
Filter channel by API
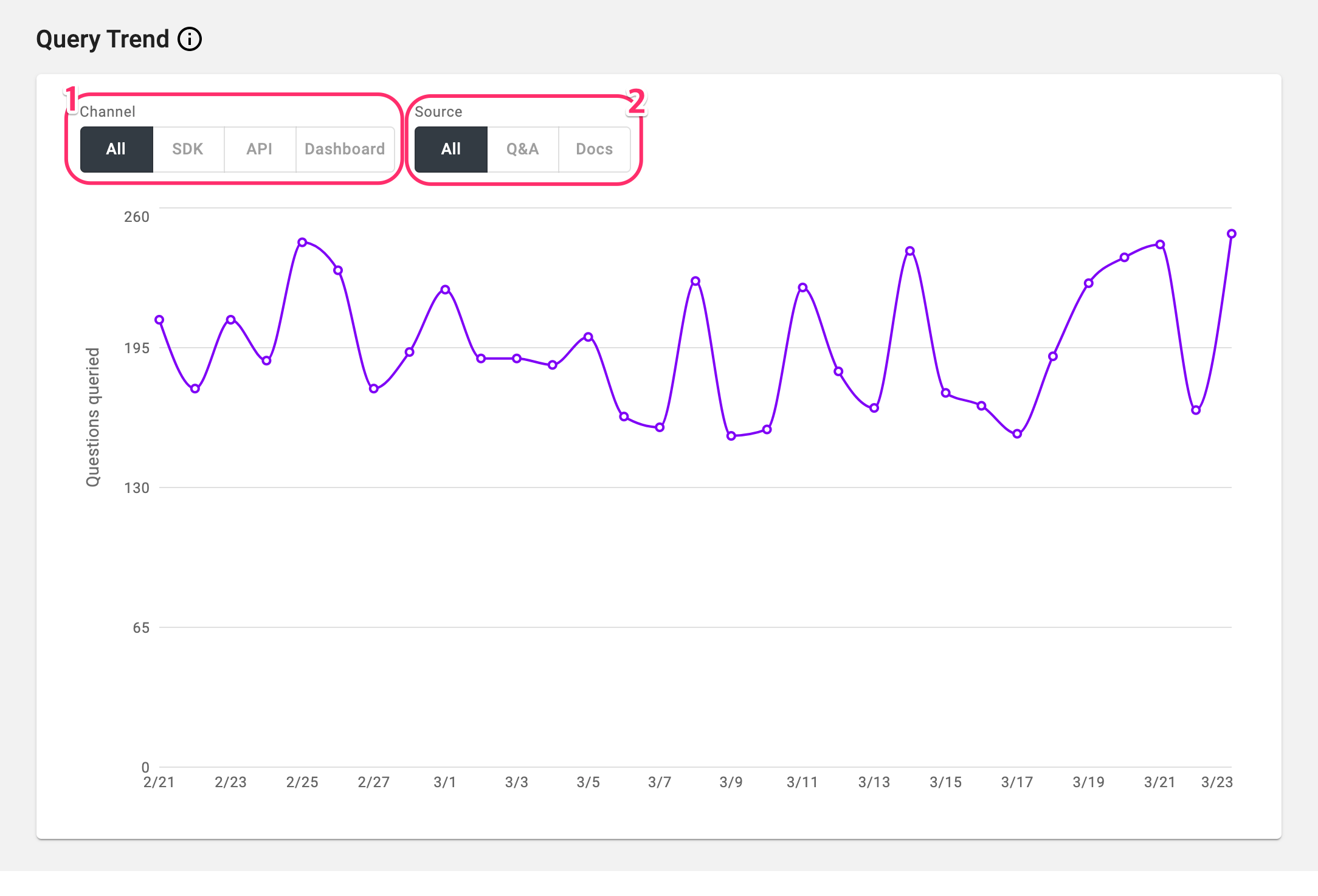coord(260,150)
